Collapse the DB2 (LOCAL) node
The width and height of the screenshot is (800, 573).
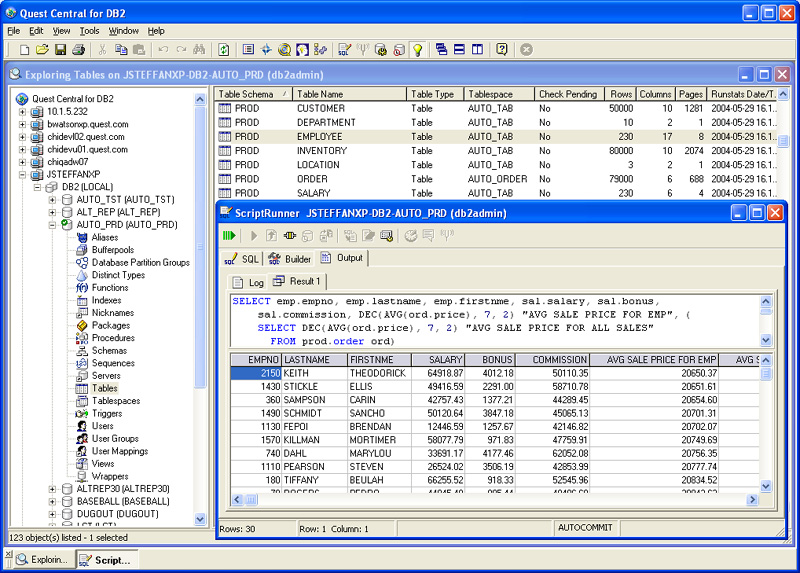coord(37,187)
